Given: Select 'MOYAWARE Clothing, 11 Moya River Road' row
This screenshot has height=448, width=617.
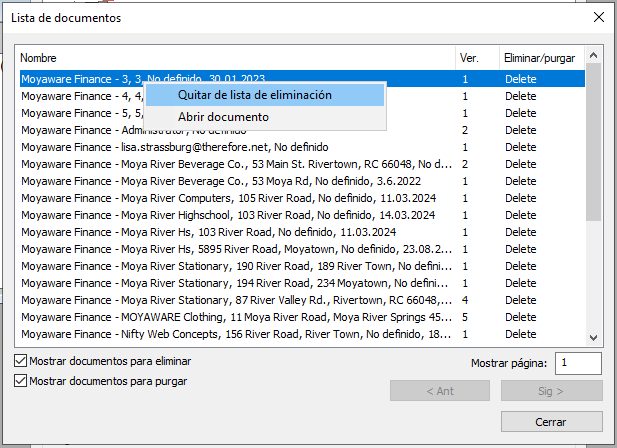Looking at the screenshot, I should (302, 317).
